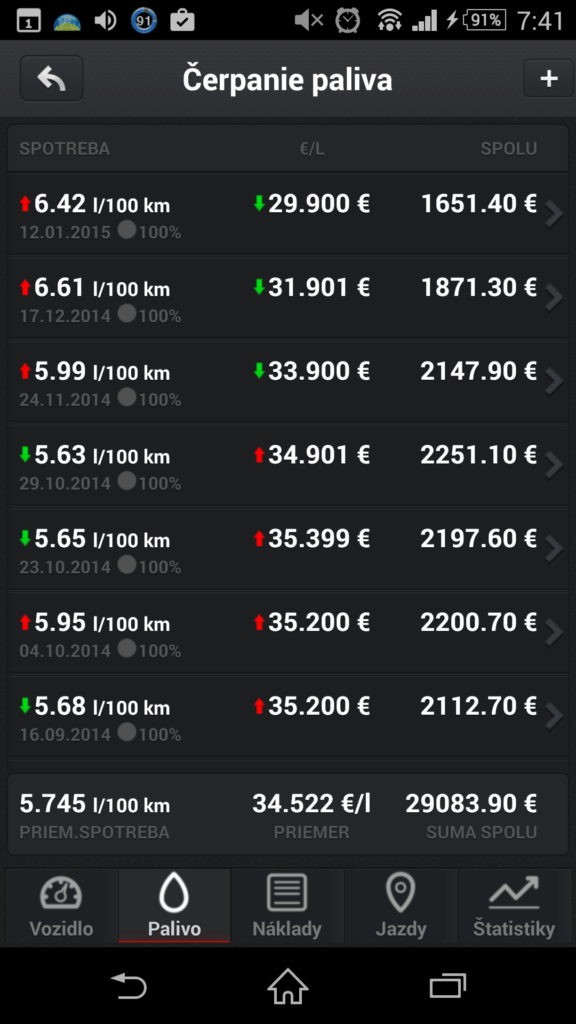Tap the full-tank circle for 29.10.2014
Viewport: 576px width, 1024px height.
pyautogui.click(x=127, y=481)
